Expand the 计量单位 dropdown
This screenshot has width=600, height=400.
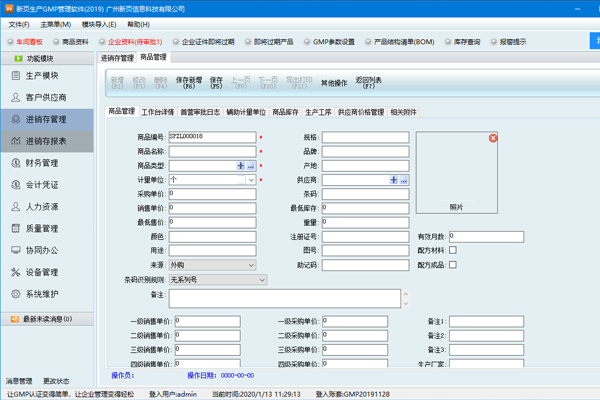[251, 180]
